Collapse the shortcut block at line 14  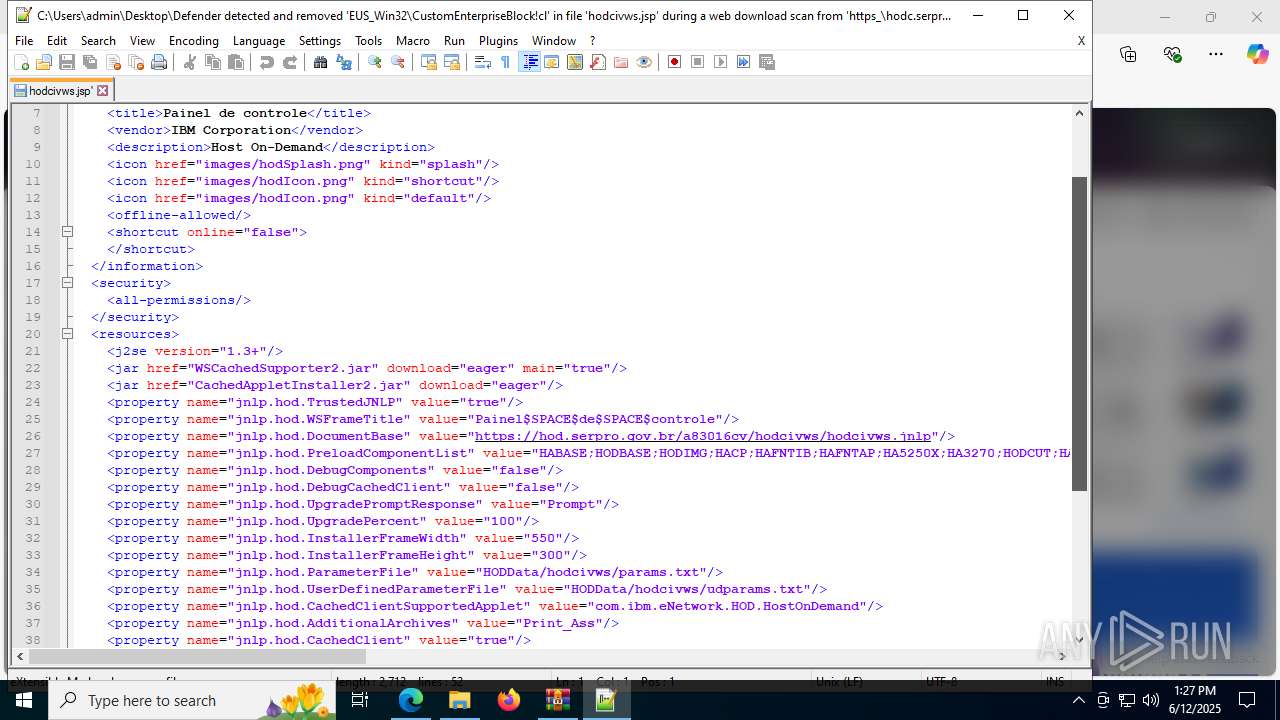(x=67, y=232)
